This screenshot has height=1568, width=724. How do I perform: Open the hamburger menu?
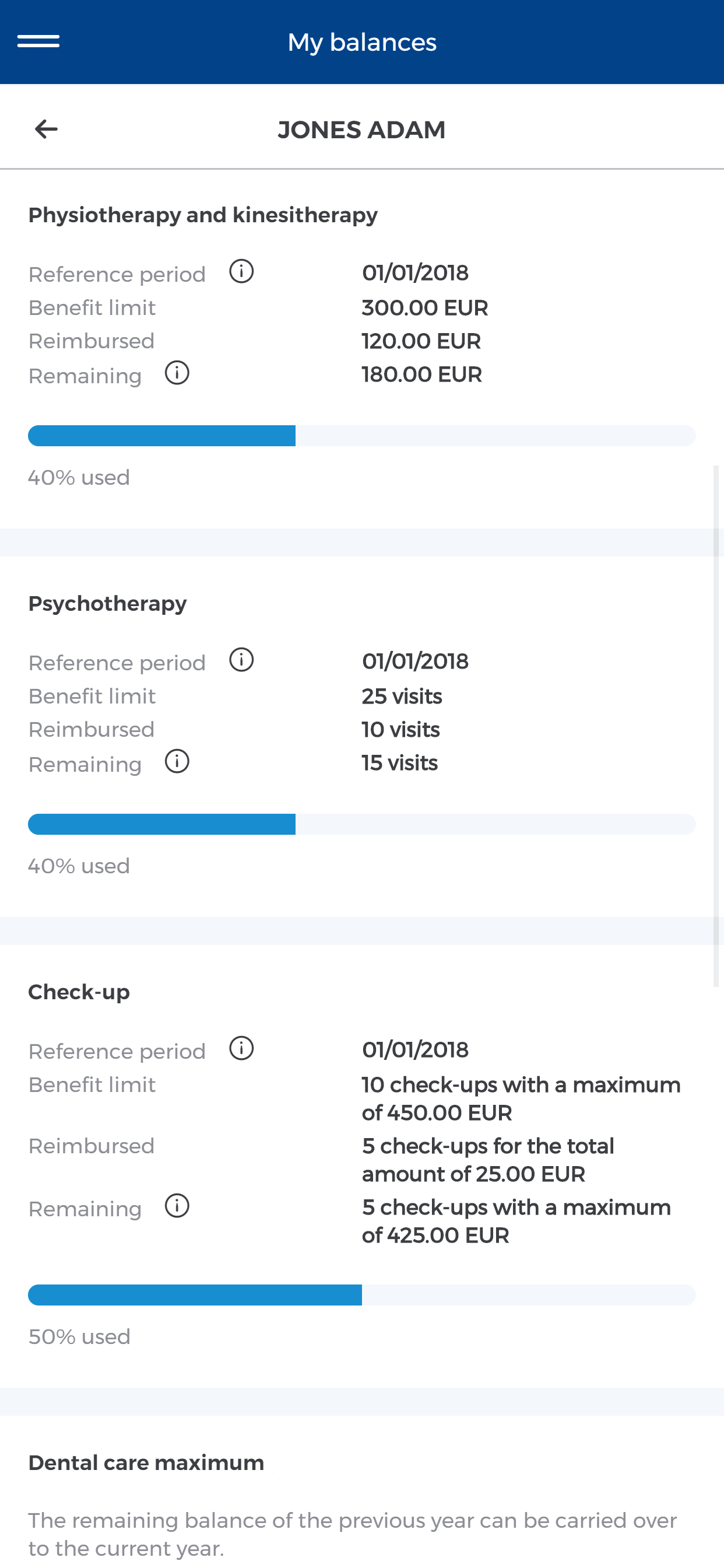[38, 41]
